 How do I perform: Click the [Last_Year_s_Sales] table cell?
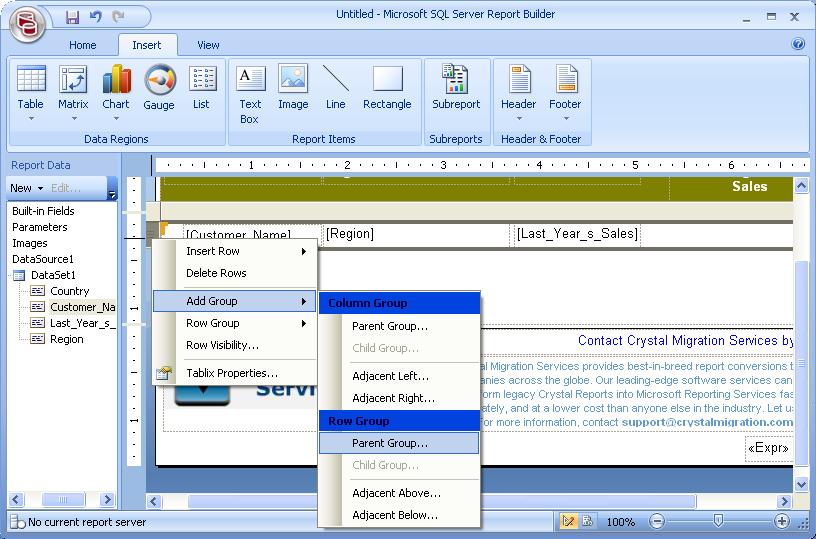577,234
